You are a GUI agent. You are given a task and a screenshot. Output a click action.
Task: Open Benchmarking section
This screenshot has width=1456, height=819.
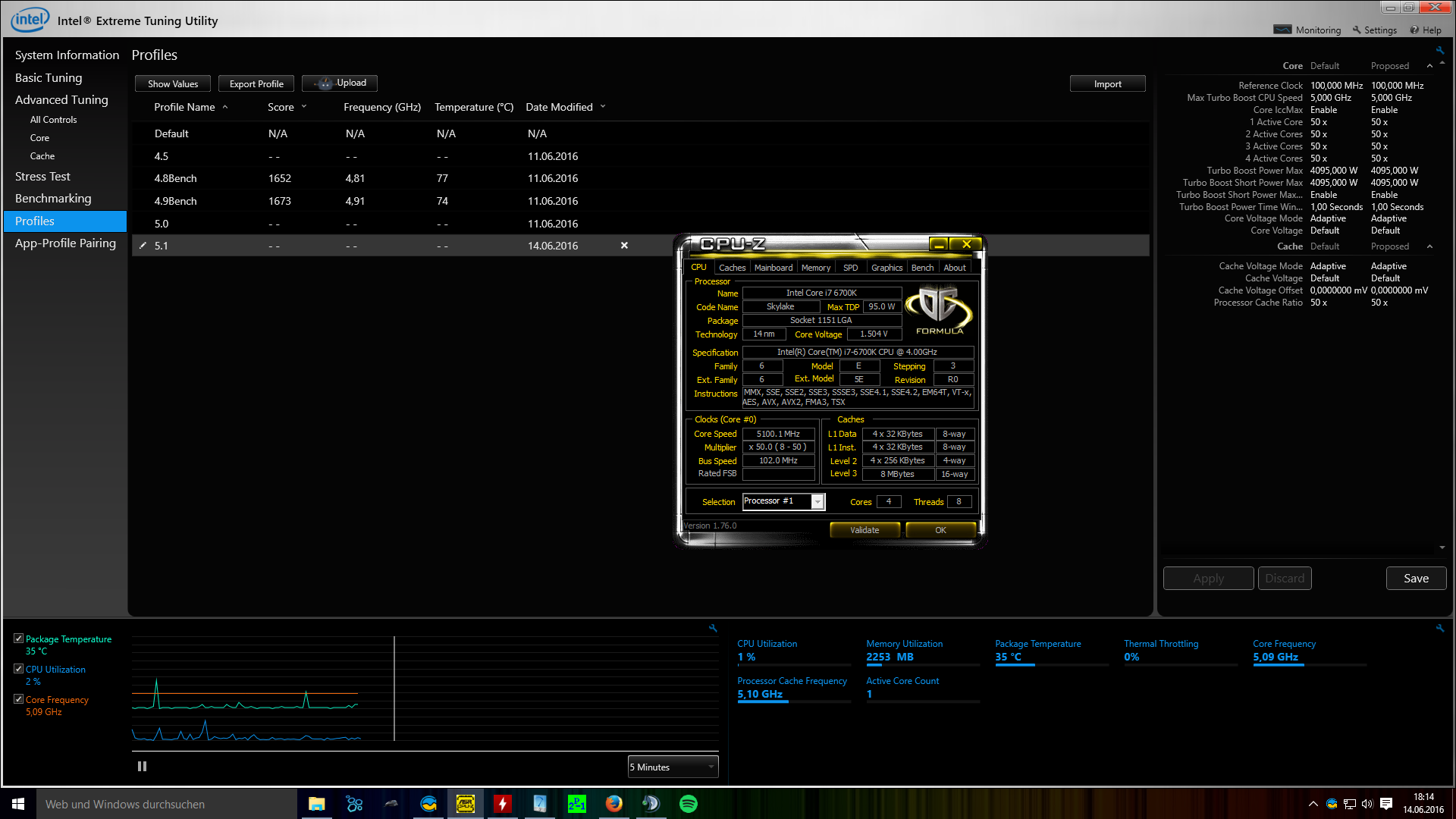pyautogui.click(x=53, y=199)
